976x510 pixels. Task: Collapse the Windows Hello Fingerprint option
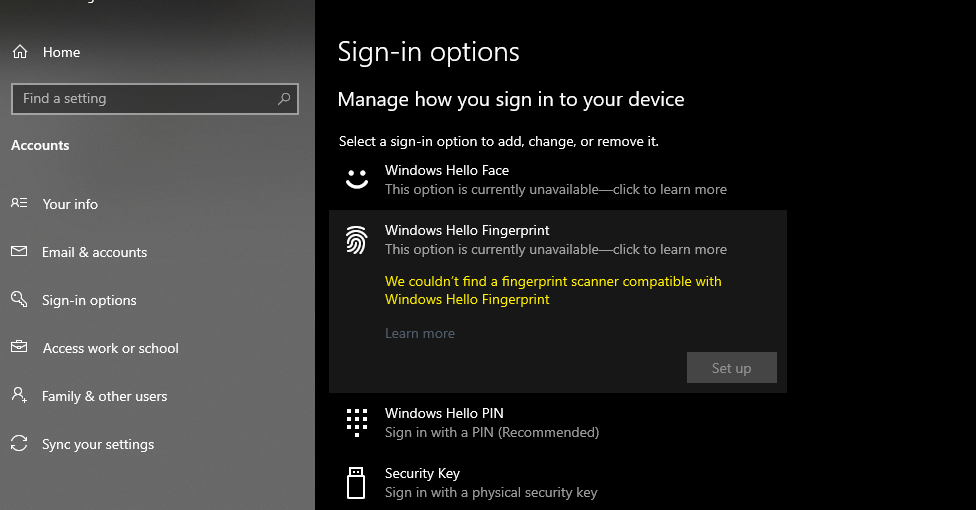click(558, 240)
